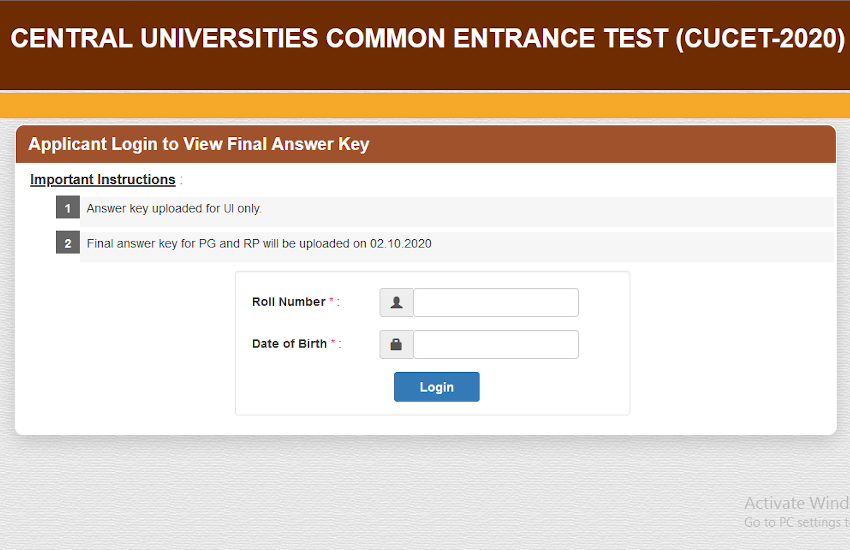
Task: Click the 02.10.2020 date in instruction two
Action: 401,244
